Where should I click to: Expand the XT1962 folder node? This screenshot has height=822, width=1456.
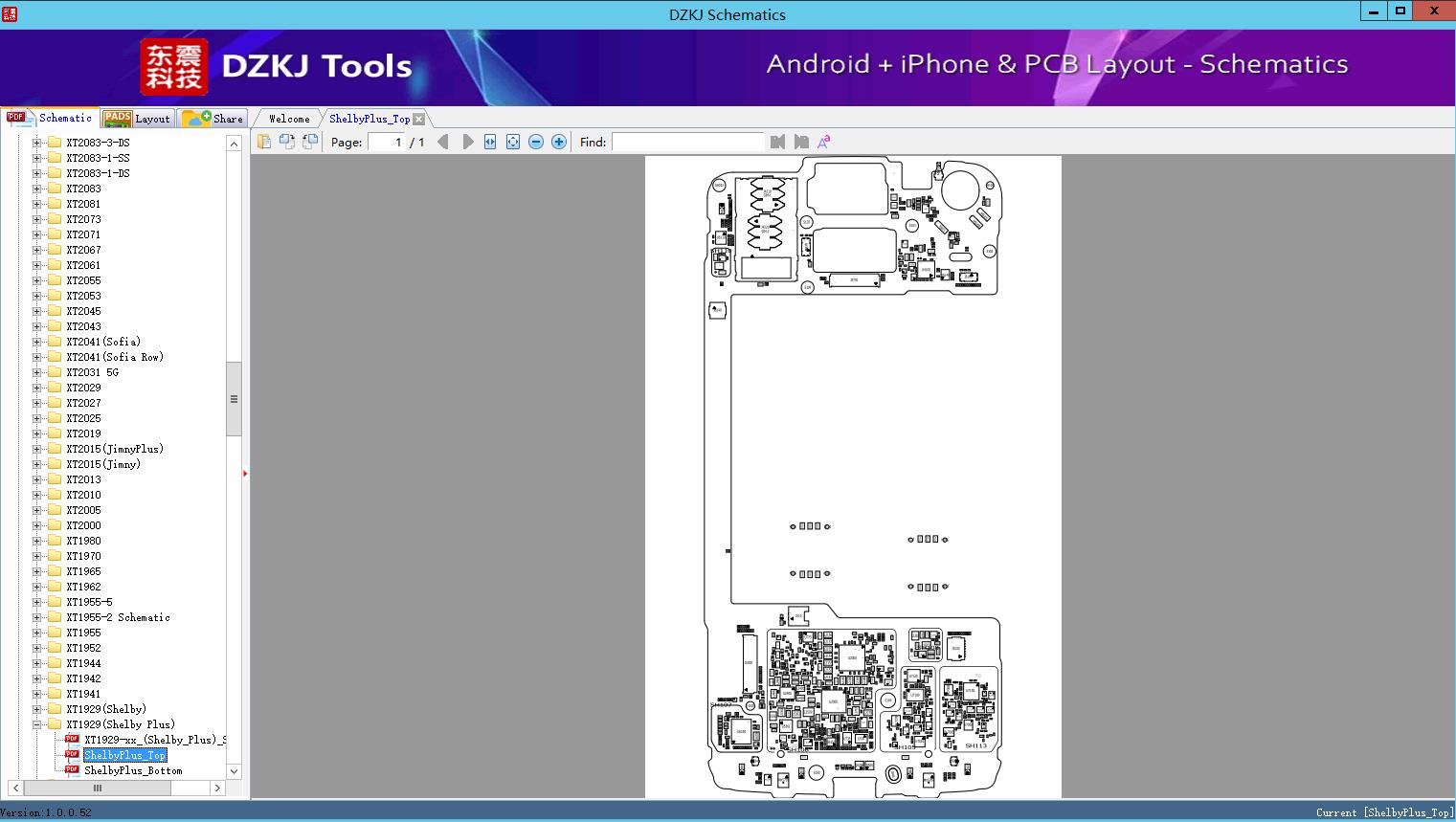[36, 587]
